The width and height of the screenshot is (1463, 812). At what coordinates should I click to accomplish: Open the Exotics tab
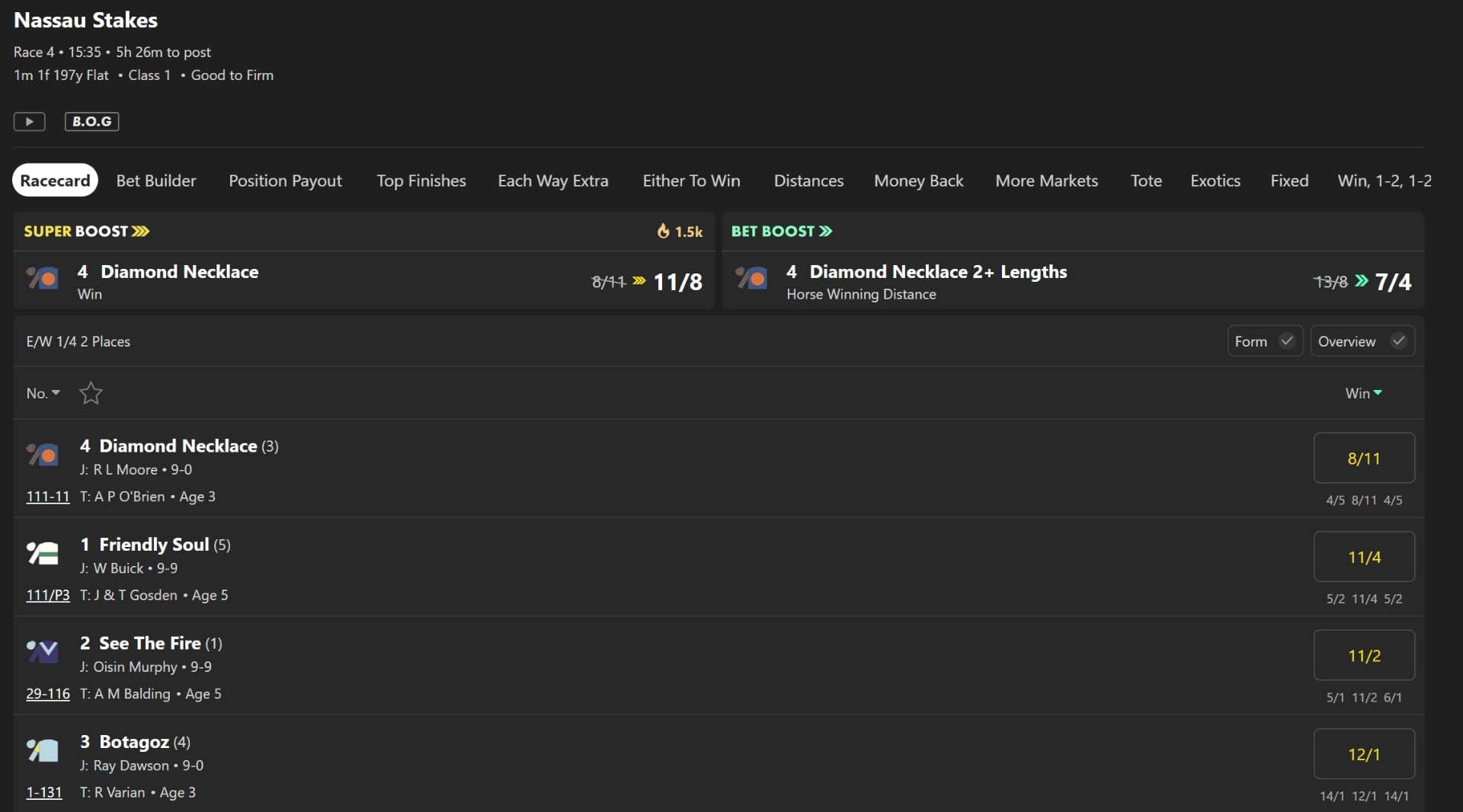click(x=1215, y=181)
